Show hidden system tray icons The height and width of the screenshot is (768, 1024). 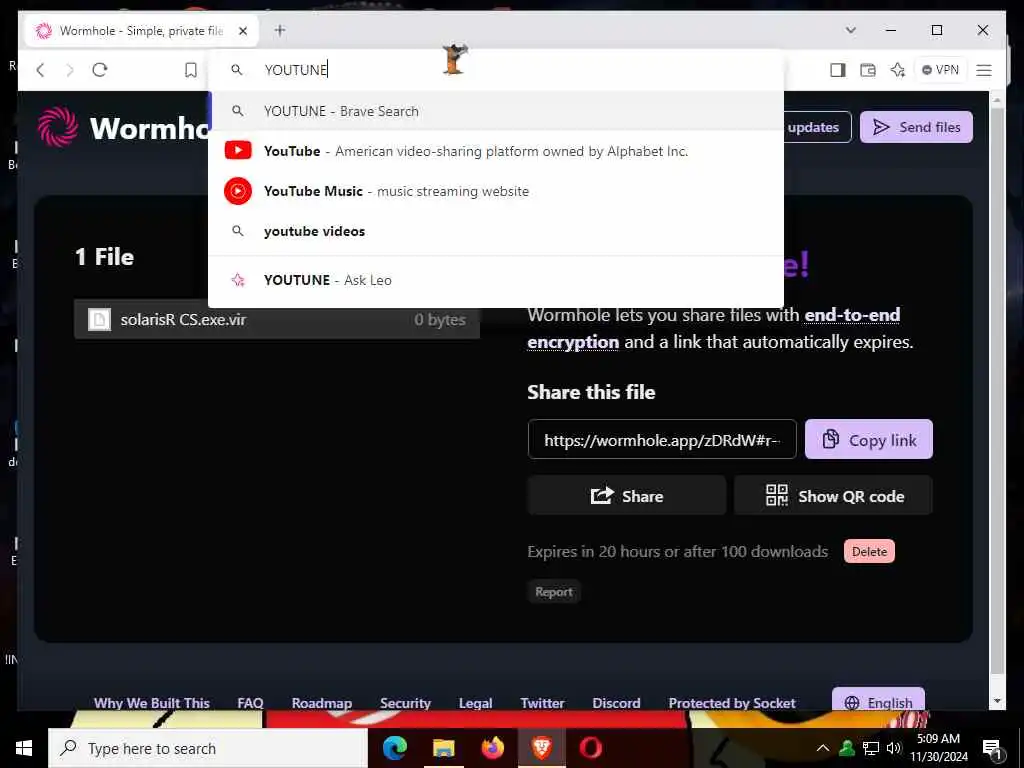pos(823,748)
